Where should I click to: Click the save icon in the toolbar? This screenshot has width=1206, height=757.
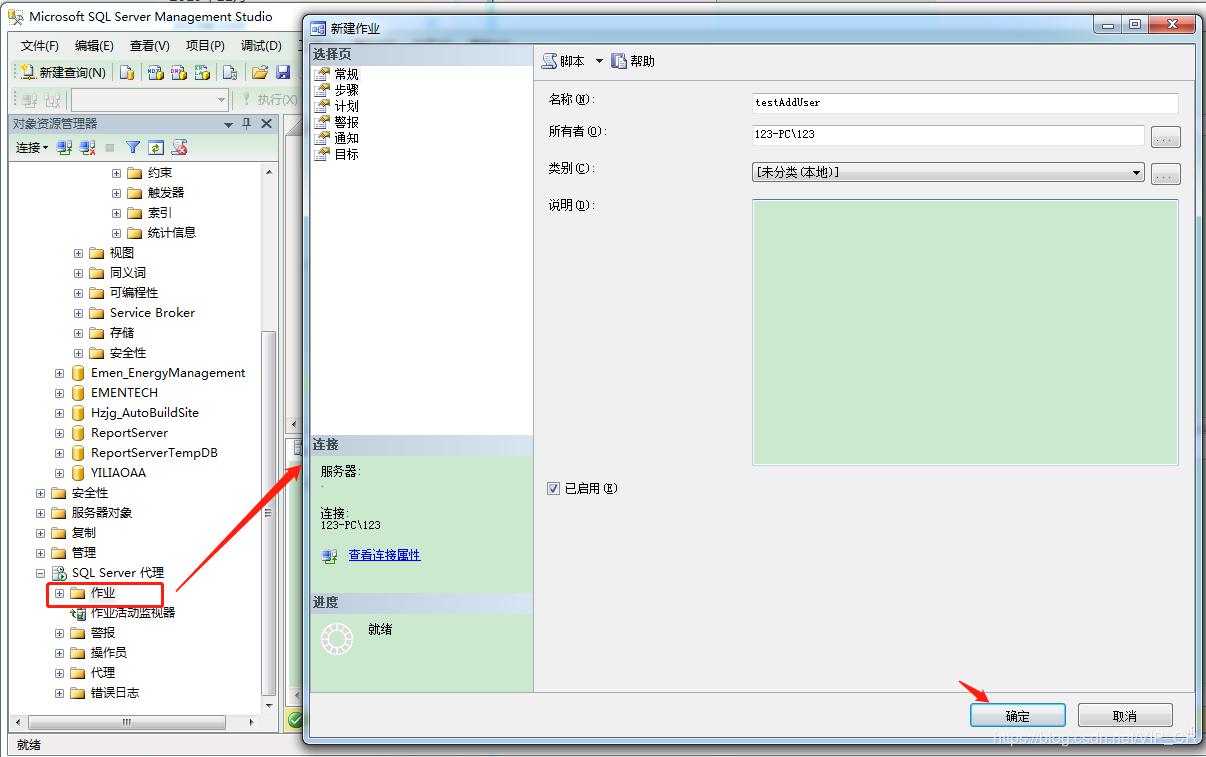point(284,72)
